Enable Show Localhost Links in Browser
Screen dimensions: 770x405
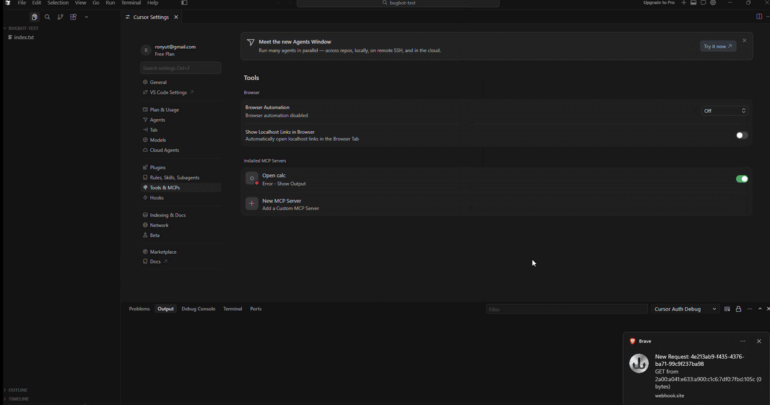pos(742,135)
